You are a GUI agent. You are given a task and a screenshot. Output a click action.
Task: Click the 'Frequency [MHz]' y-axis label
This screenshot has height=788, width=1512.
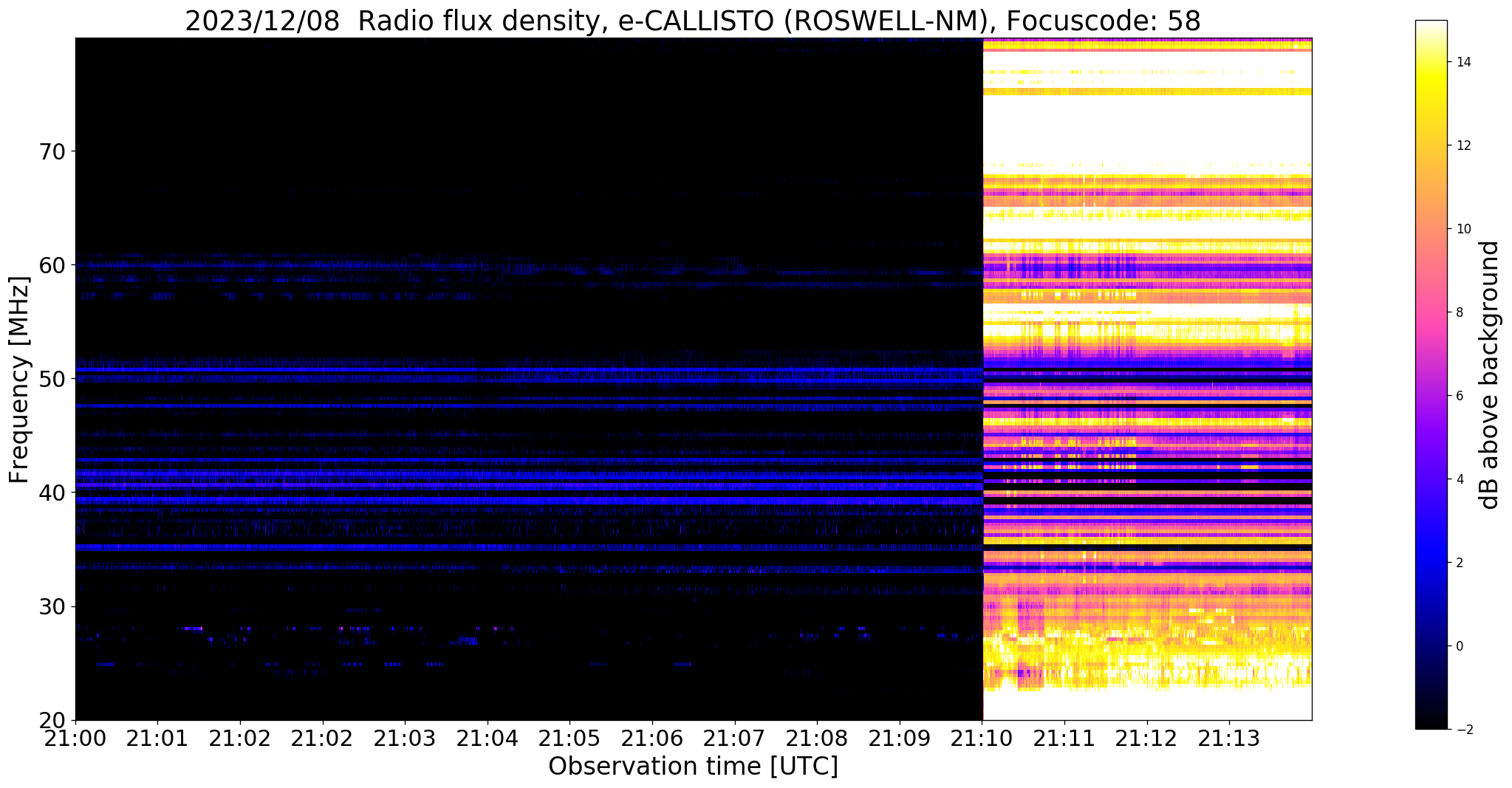[19, 380]
